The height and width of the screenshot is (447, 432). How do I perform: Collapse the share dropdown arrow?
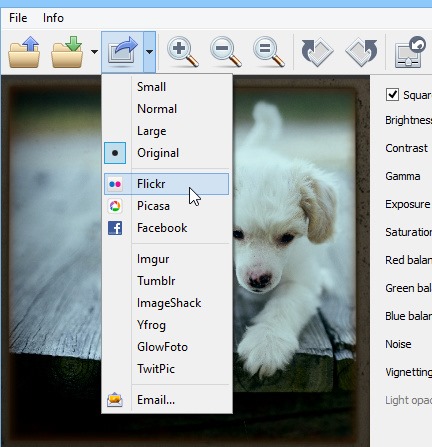(x=149, y=52)
